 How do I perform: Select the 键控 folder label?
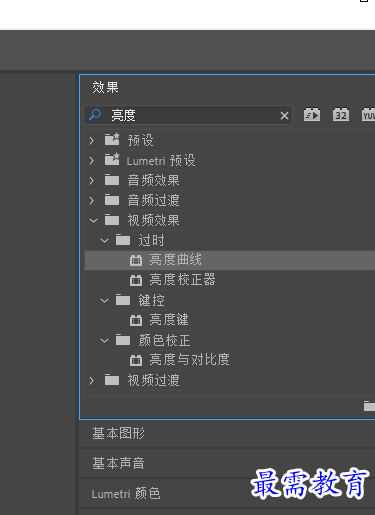(x=151, y=301)
